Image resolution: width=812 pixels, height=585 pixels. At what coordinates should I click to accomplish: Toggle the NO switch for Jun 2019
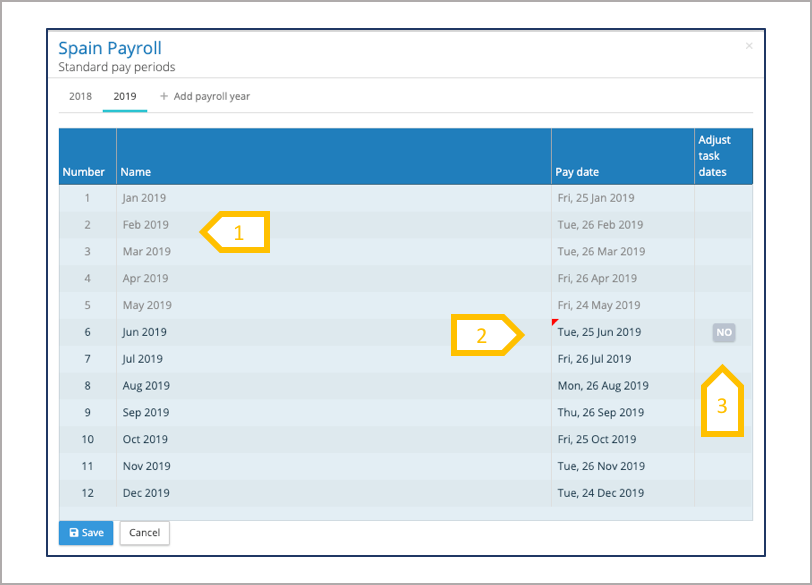click(x=724, y=332)
